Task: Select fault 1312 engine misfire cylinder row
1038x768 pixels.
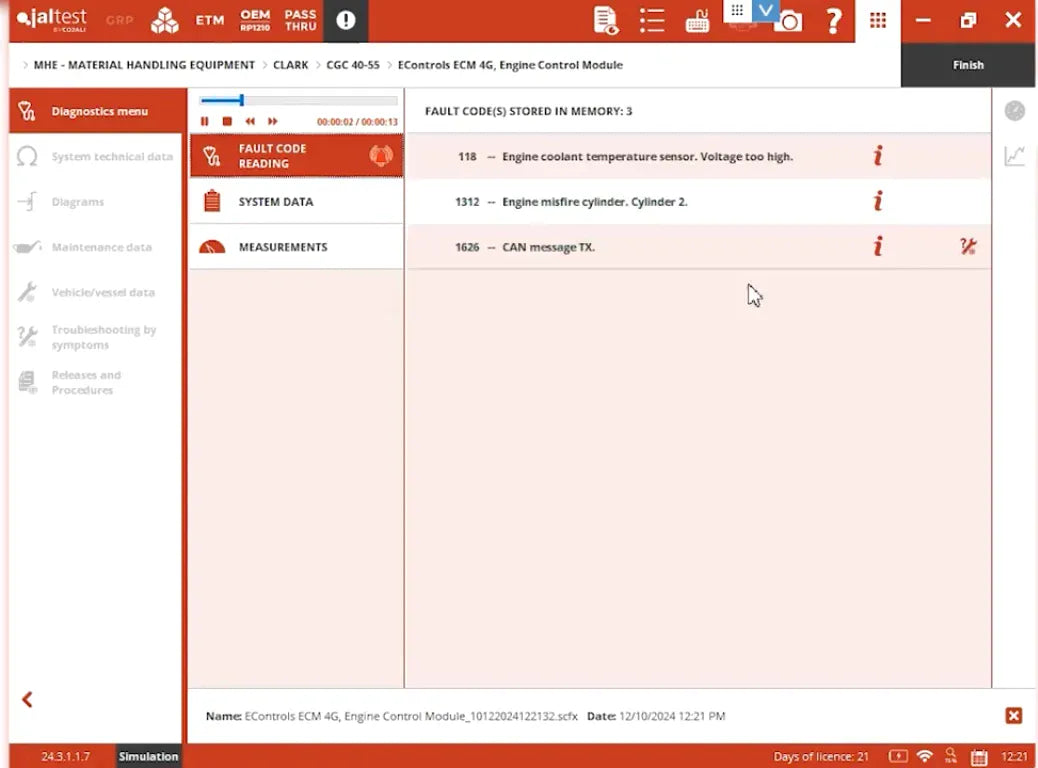Action: (698, 202)
